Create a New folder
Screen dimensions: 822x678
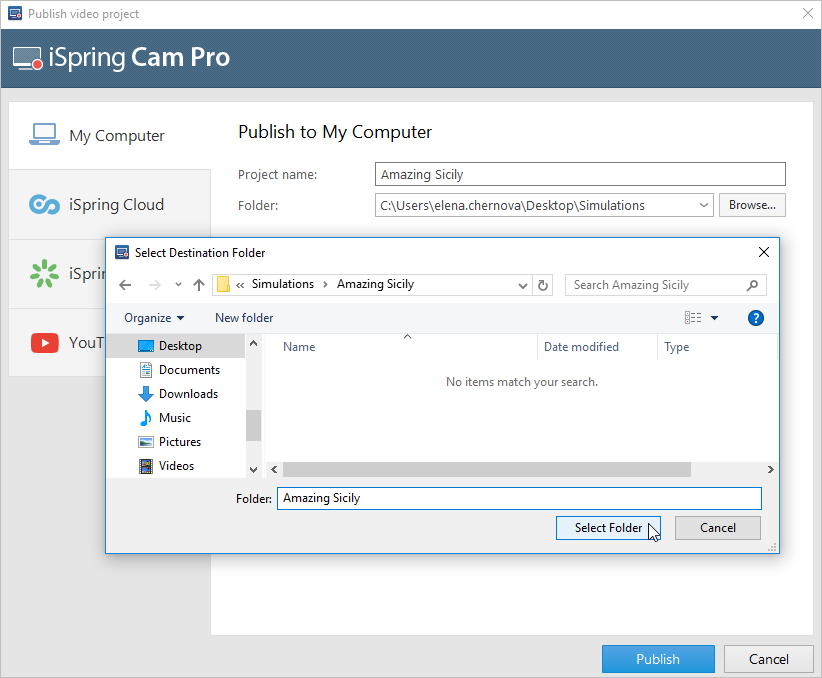click(x=244, y=318)
